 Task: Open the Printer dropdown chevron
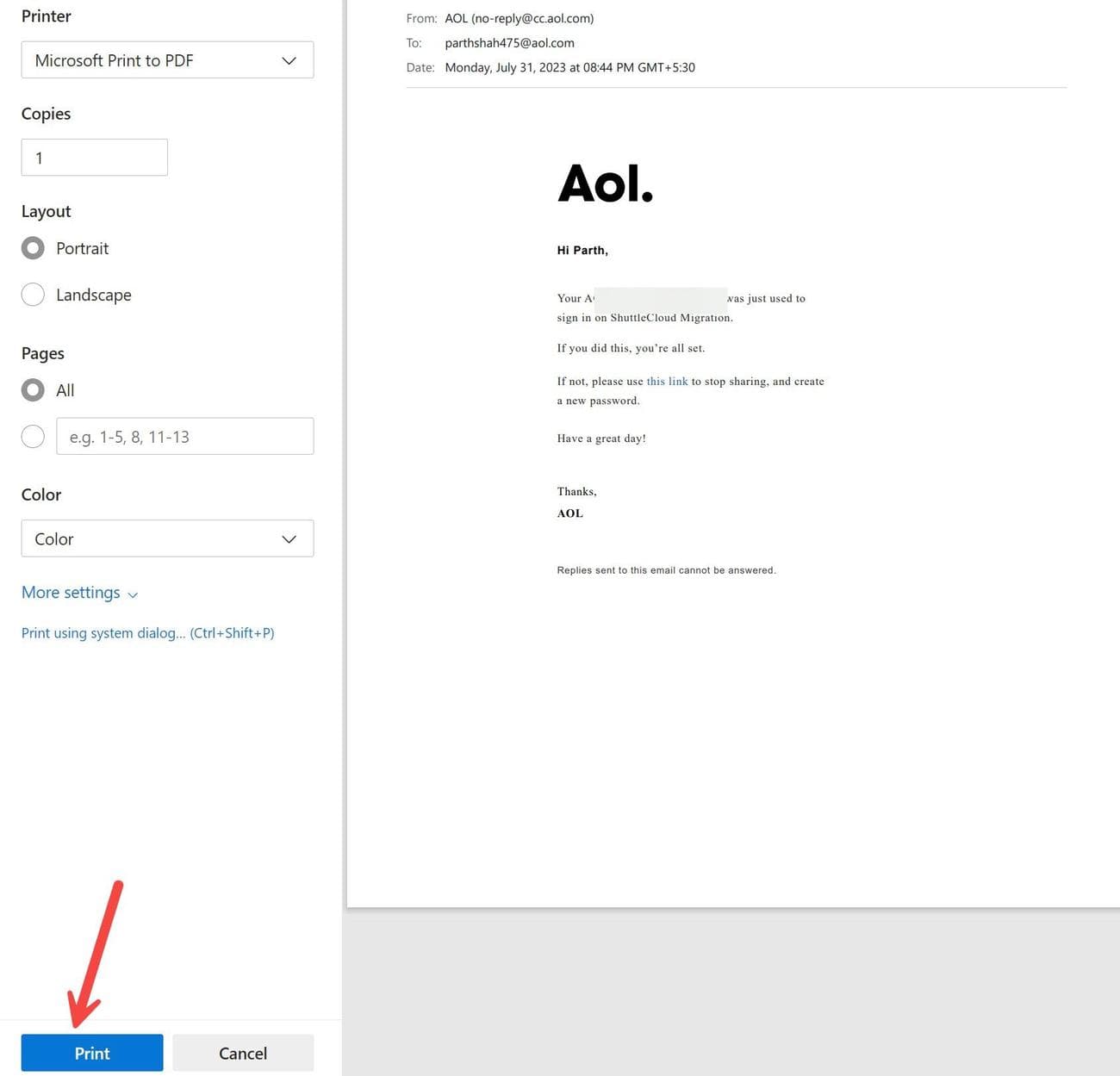288,60
